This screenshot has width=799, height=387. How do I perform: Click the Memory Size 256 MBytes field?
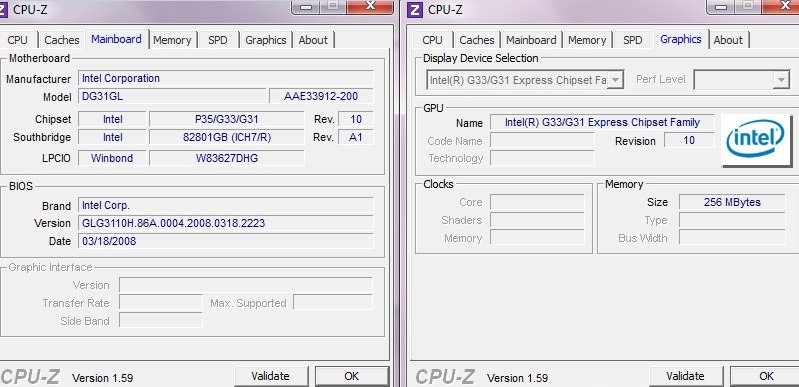tap(732, 202)
